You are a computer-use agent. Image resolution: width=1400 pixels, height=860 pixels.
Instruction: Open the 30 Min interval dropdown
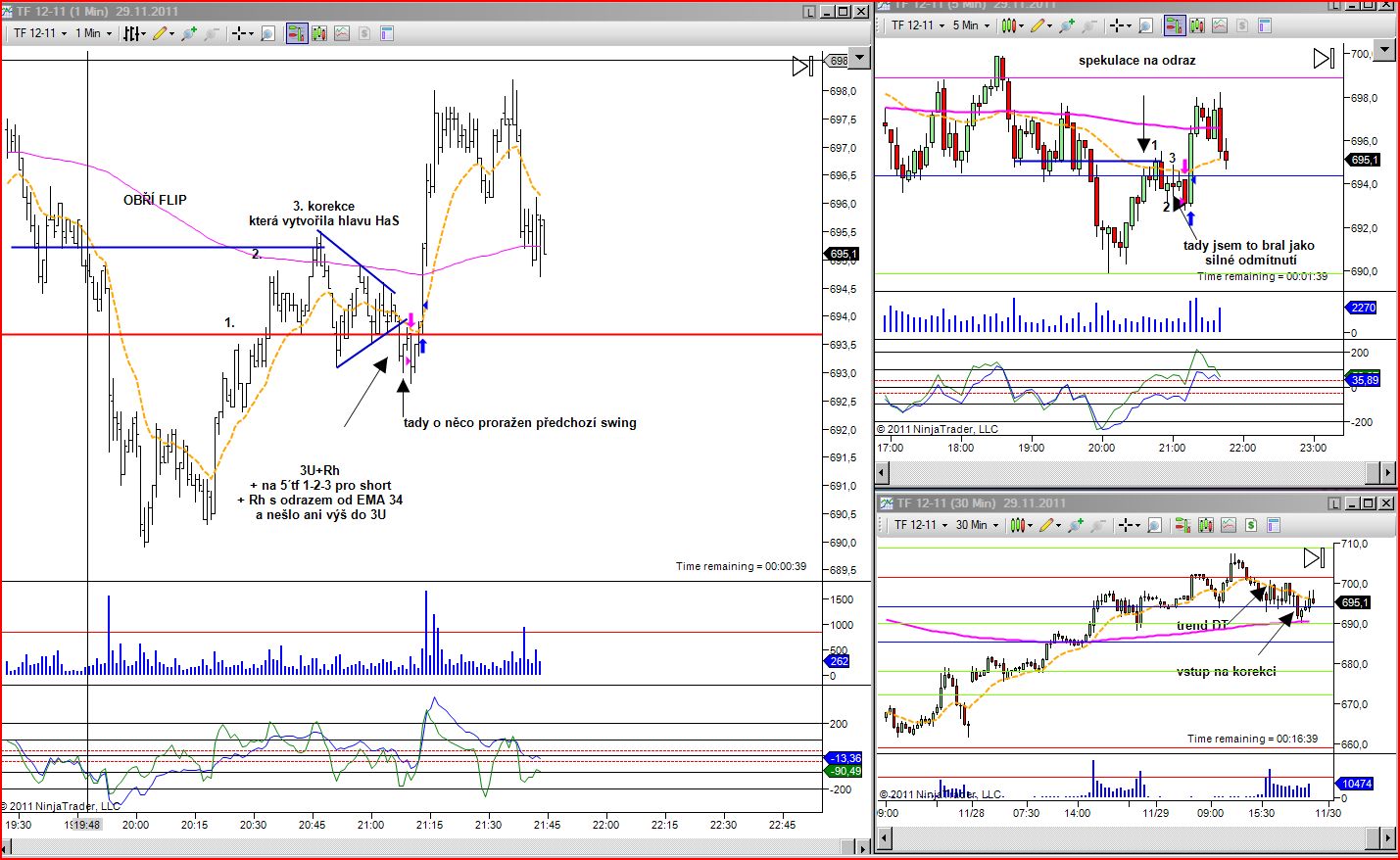[x=978, y=525]
